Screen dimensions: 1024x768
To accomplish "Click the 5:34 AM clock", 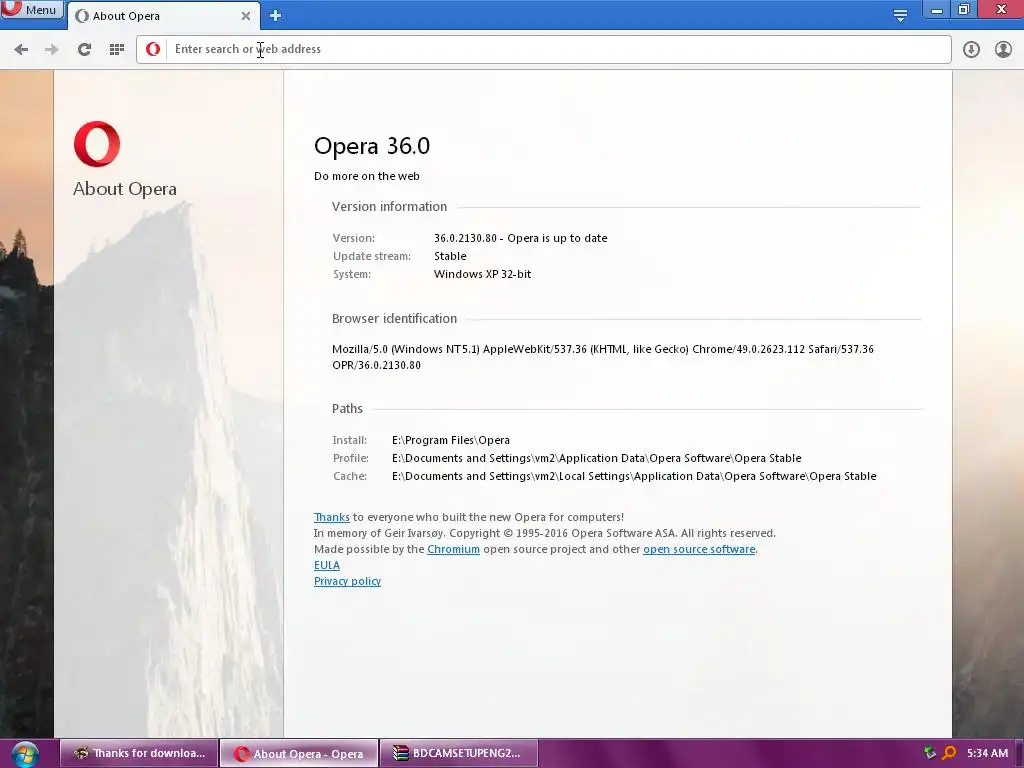I will 987,753.
